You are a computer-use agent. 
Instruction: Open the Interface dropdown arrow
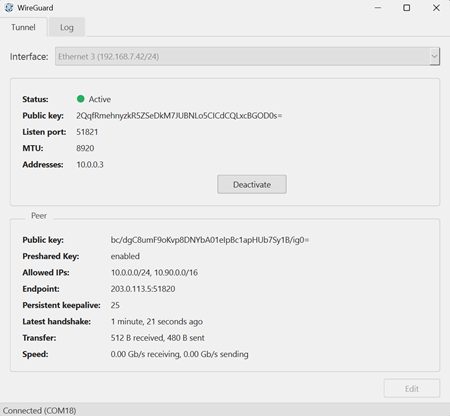click(434, 56)
